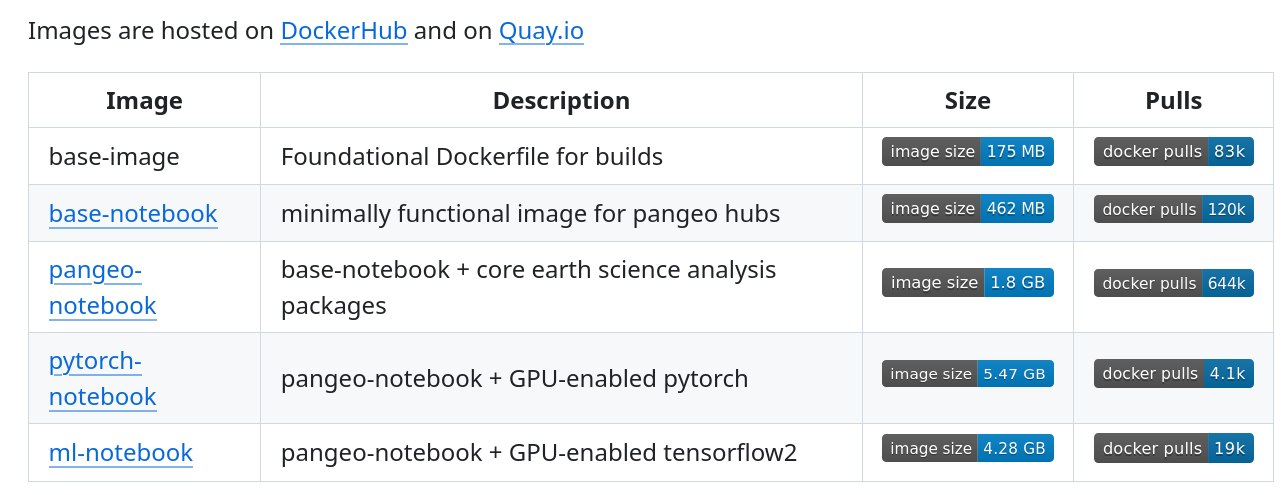Click the 5.47 GB image size badge
Screen dimensions: 1285x495
(967, 374)
